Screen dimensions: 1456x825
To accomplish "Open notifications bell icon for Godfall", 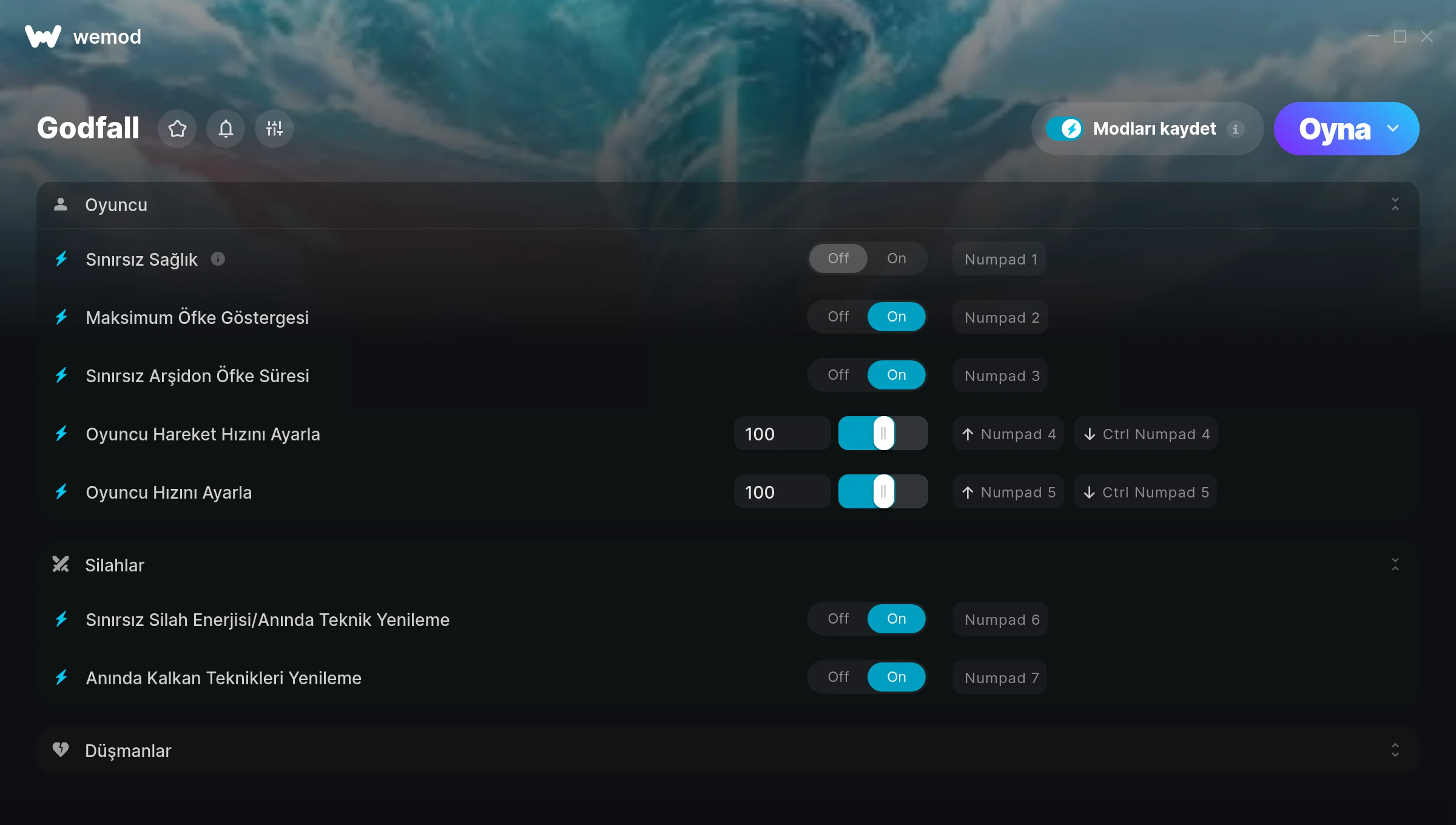I will tap(226, 129).
